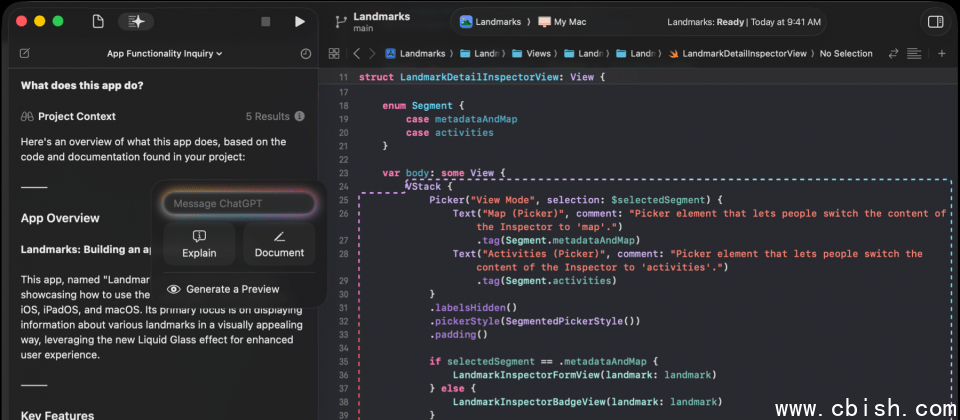The height and width of the screenshot is (420, 960).
Task: Click 'enum Segment' in the code
Action: [x=418, y=106]
